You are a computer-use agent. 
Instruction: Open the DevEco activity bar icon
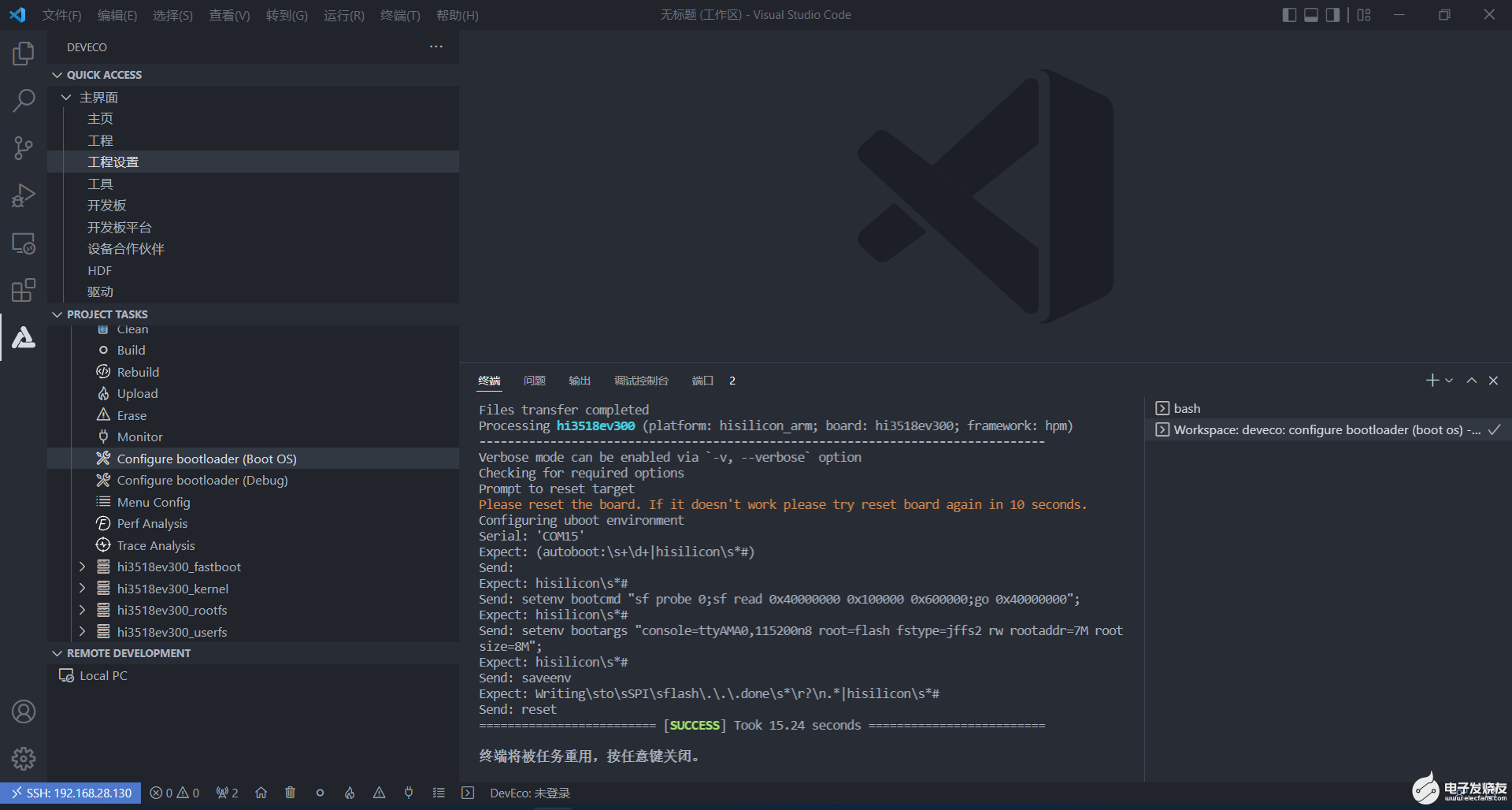click(x=24, y=337)
